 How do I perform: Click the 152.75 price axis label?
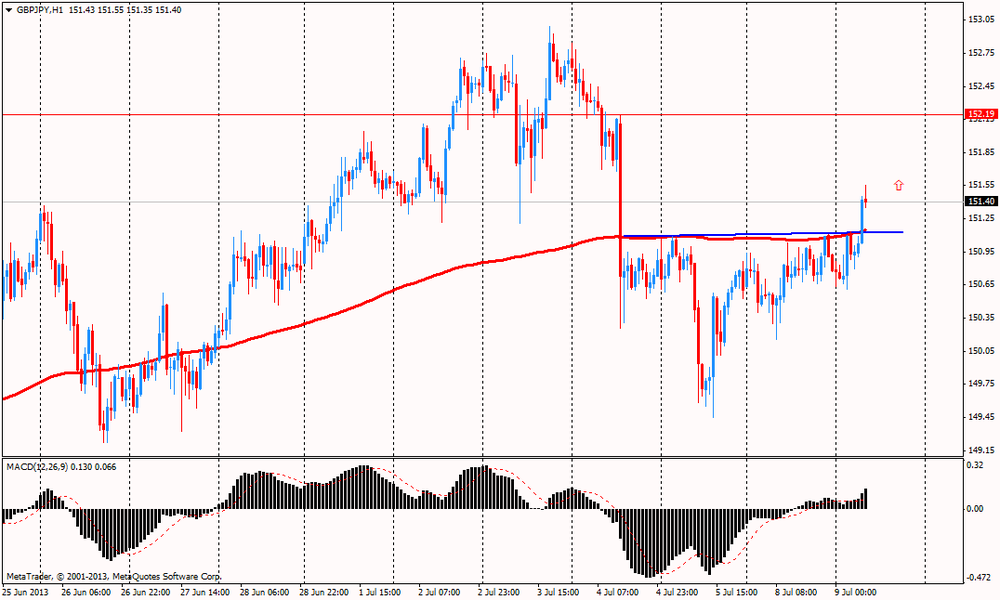pos(982,53)
